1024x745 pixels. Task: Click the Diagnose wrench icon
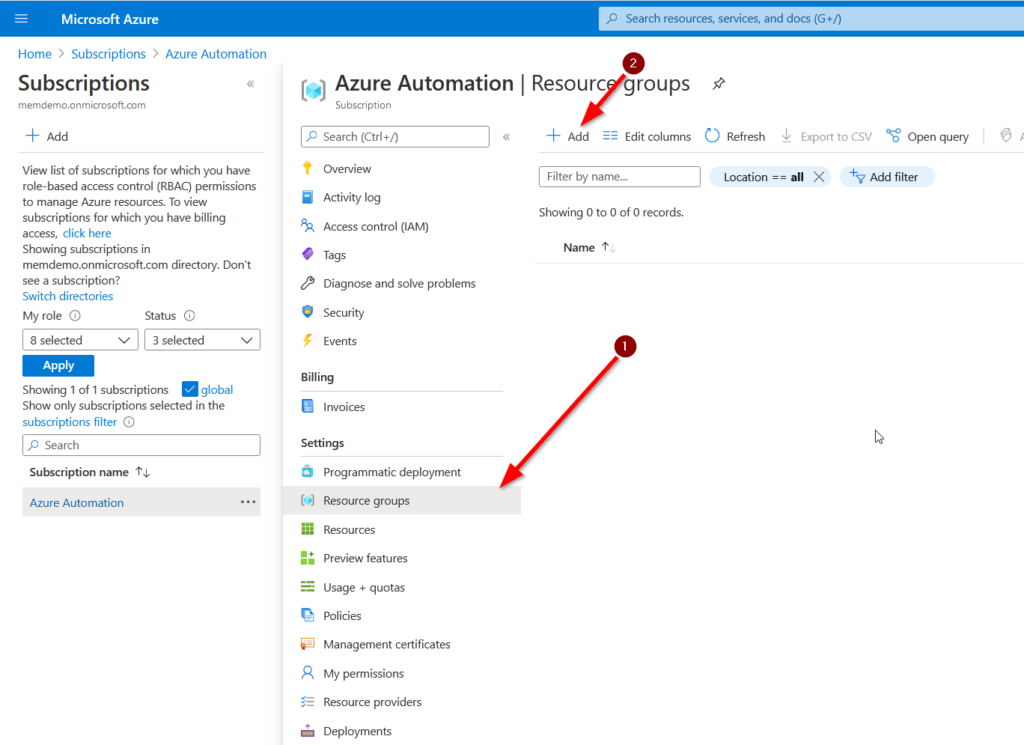(x=308, y=283)
